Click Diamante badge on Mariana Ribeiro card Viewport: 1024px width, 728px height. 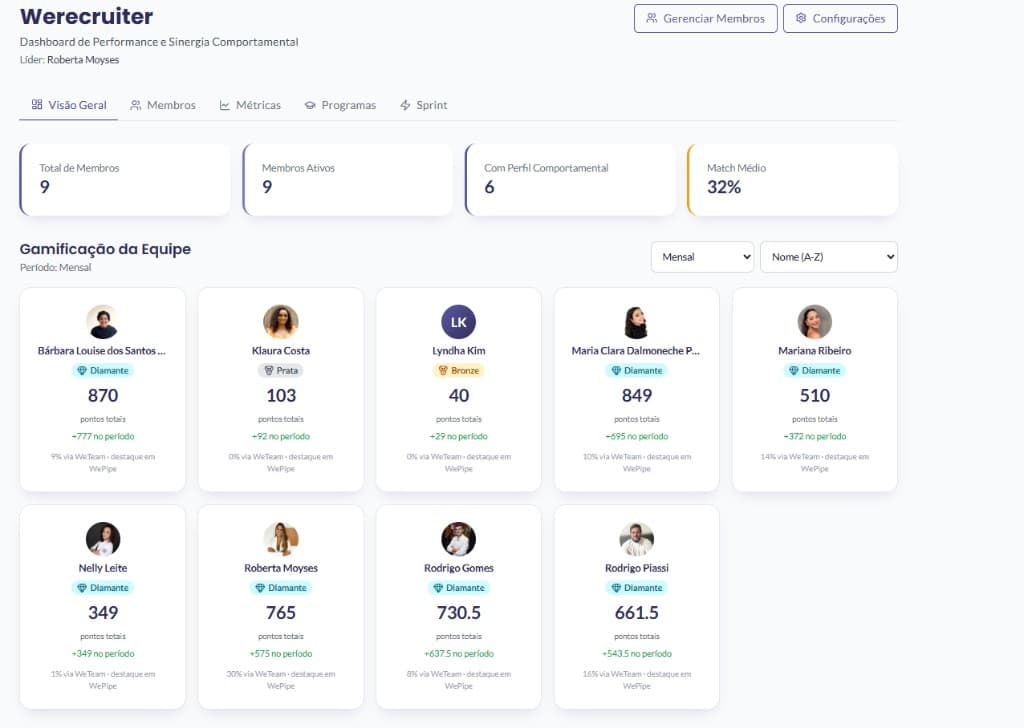pyautogui.click(x=814, y=371)
